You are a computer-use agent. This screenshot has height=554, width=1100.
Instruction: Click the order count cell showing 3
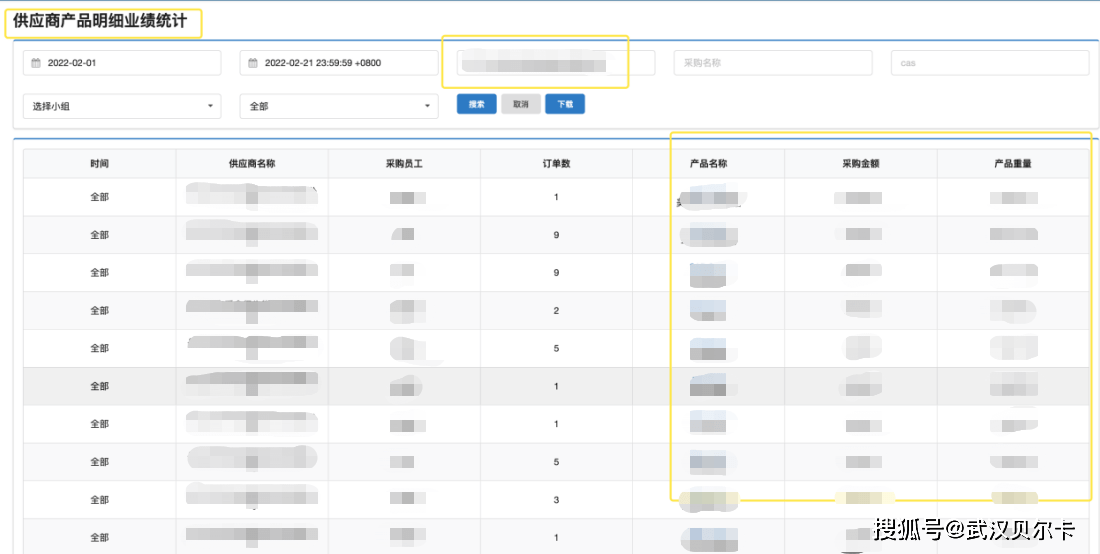pos(556,500)
